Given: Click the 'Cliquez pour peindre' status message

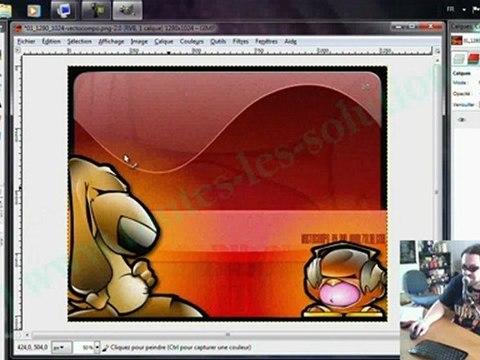Looking at the screenshot, I should click(x=181, y=348).
